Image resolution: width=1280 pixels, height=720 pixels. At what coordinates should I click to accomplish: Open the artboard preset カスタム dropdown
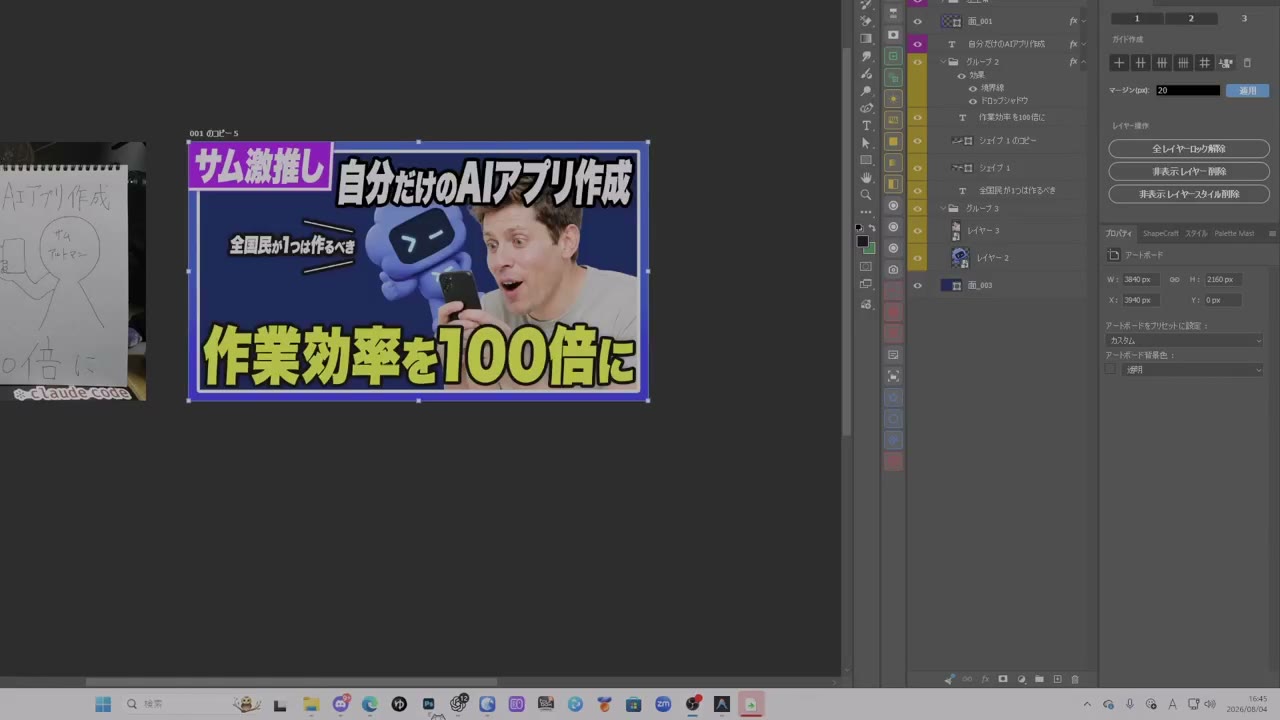coord(1184,340)
